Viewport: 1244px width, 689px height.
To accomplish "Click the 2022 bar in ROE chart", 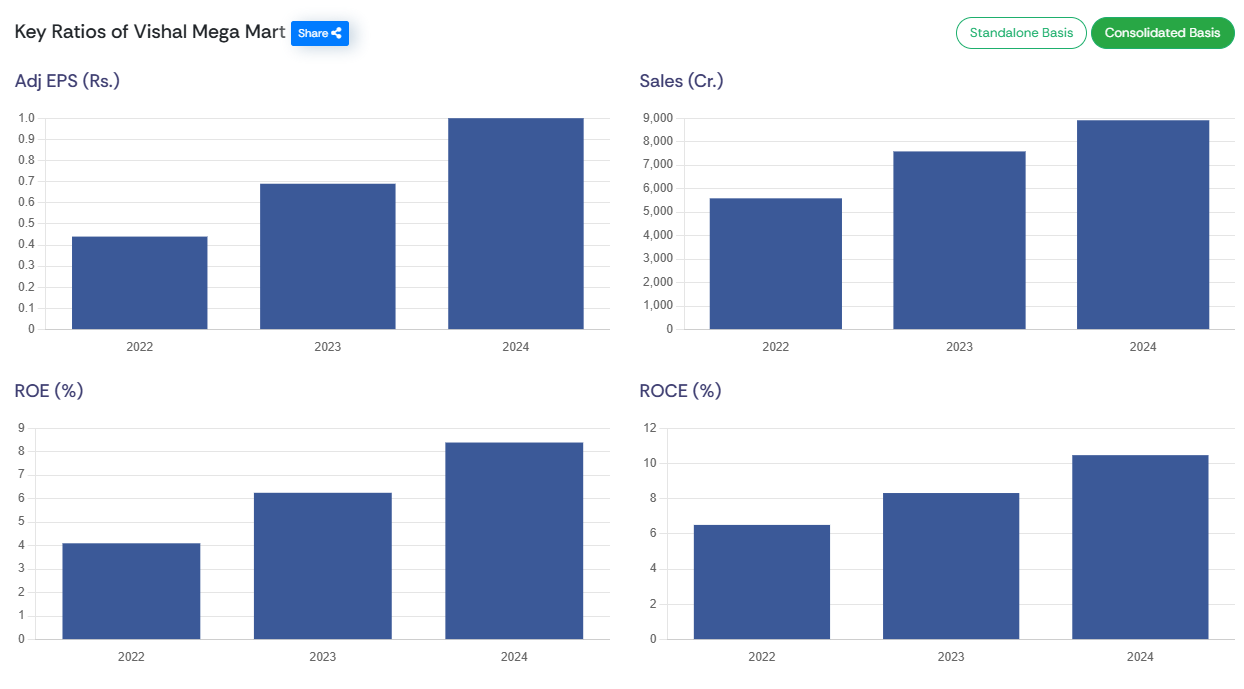I will click(x=131, y=591).
